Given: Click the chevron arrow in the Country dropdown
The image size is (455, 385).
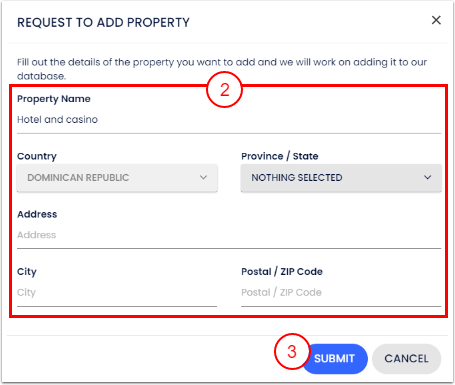Looking at the screenshot, I should (203, 178).
